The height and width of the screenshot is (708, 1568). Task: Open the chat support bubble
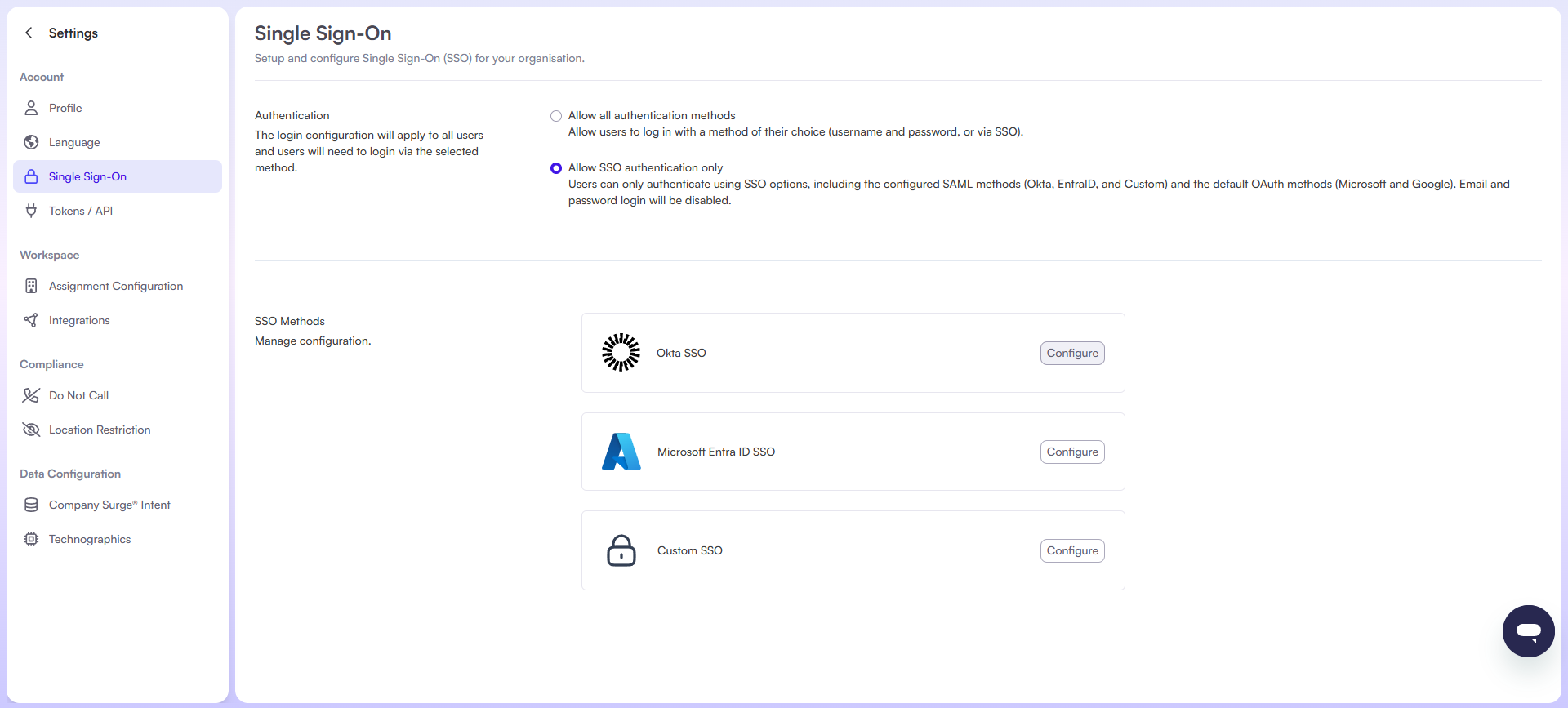pyautogui.click(x=1528, y=631)
